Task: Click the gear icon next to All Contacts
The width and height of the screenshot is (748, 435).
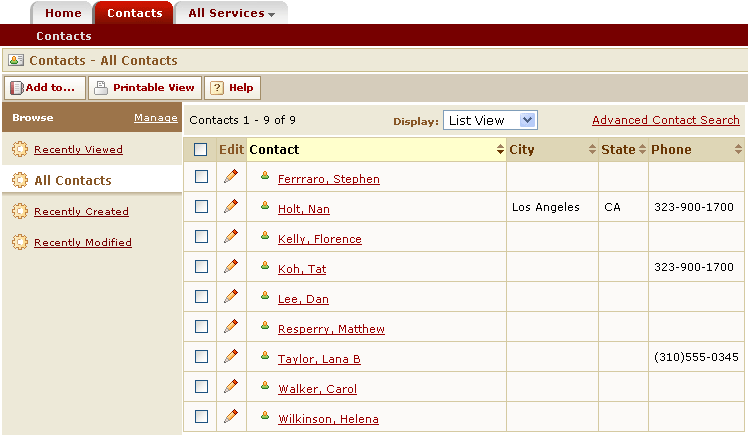Action: (20, 180)
